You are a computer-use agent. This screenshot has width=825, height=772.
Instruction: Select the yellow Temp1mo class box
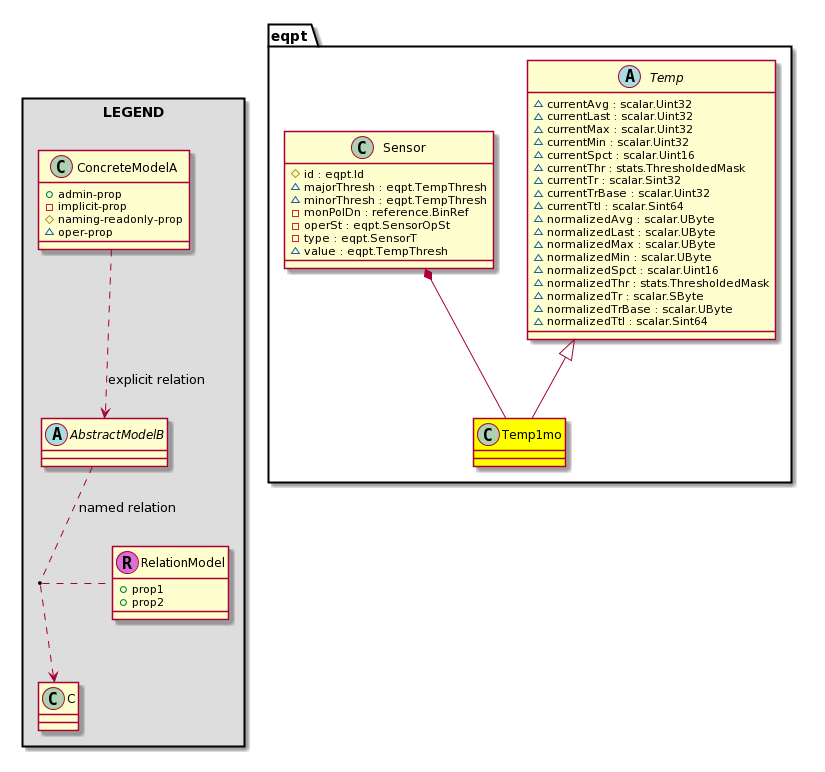point(519,442)
